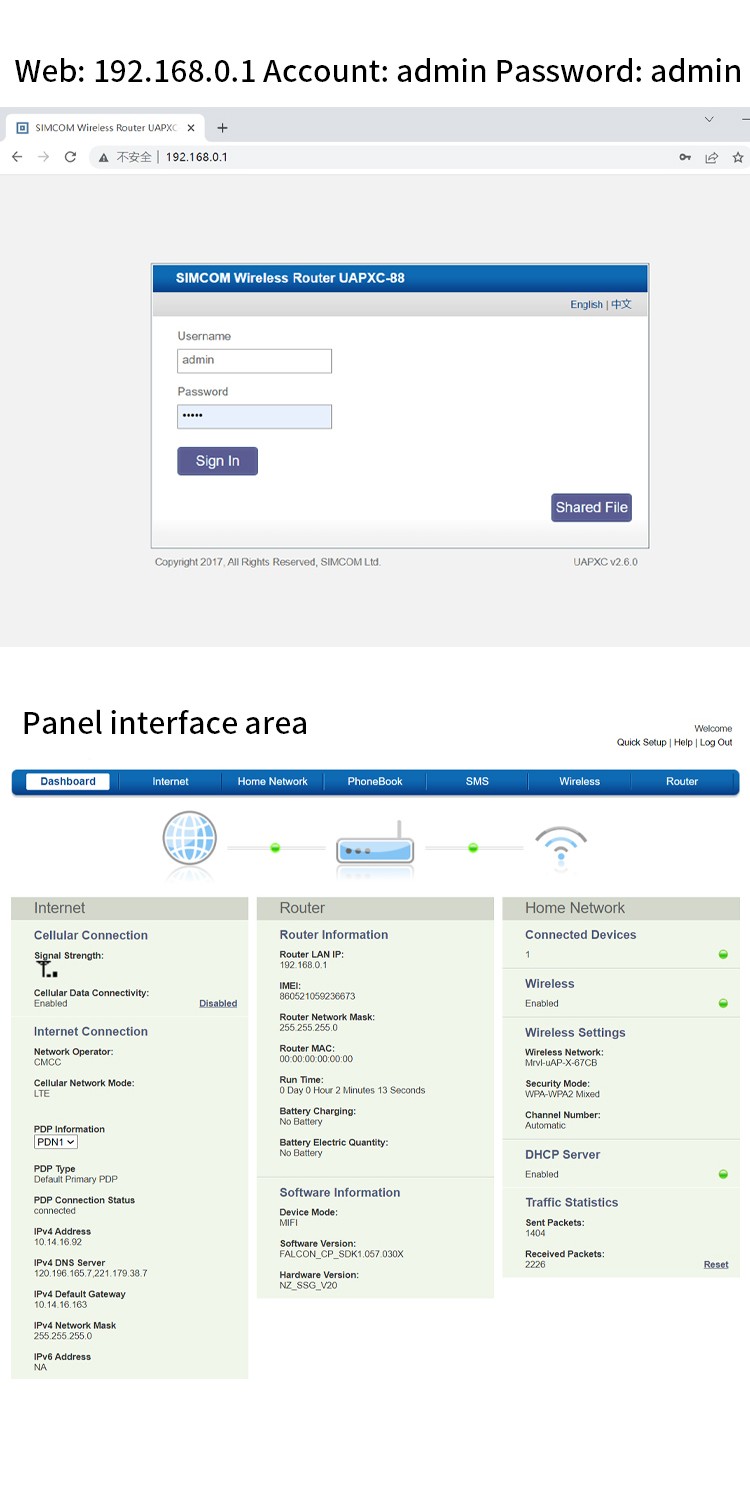Switch language to 中文
Screen dimensions: 750x1506
click(621, 305)
